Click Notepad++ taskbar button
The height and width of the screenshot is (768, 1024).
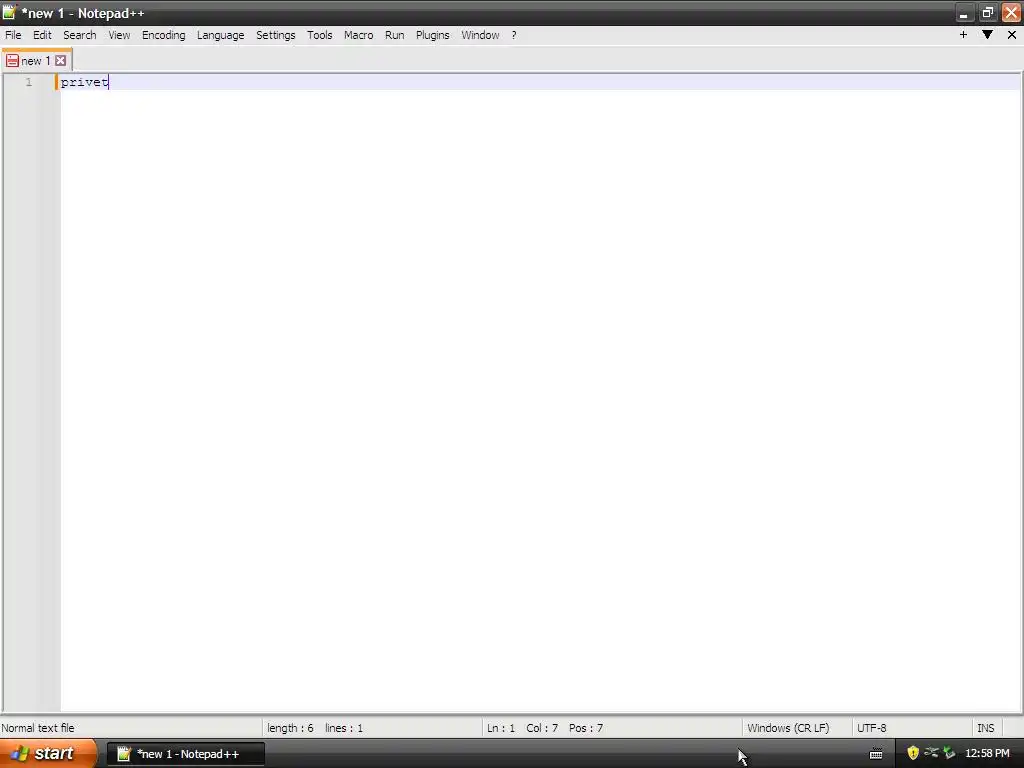click(x=186, y=754)
